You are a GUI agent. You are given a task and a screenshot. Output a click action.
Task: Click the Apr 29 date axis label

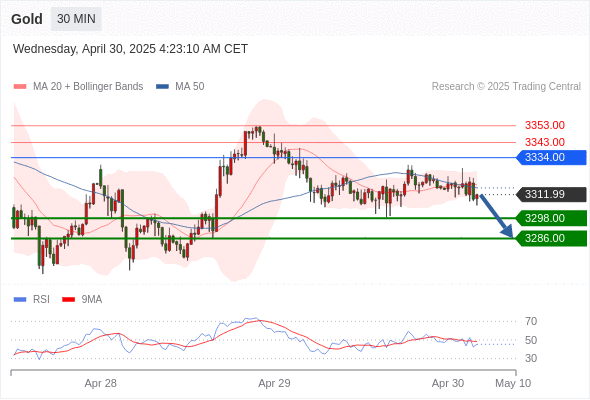274,383
